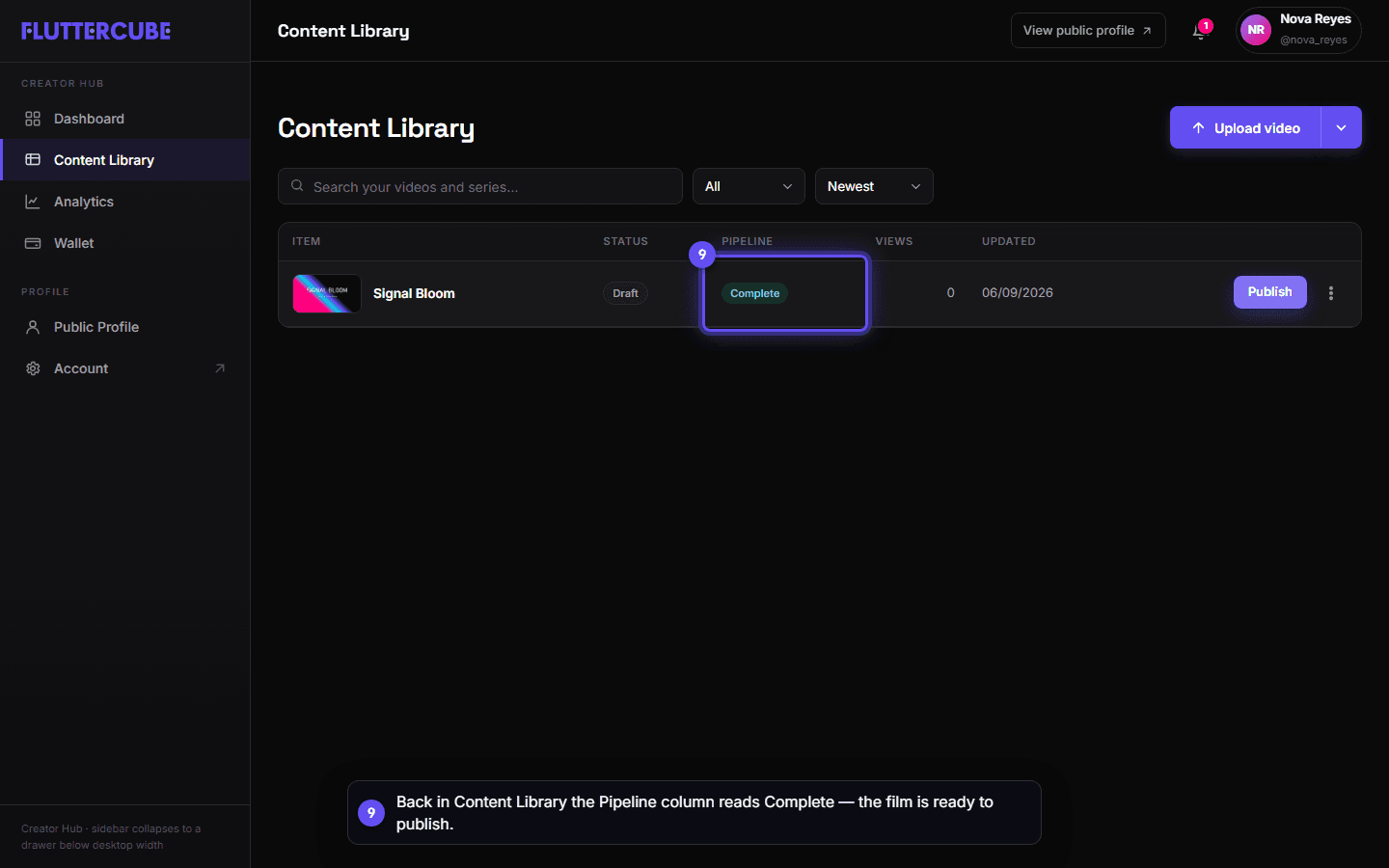The height and width of the screenshot is (868, 1389).
Task: Click the Upload video button
Action: tap(1245, 127)
